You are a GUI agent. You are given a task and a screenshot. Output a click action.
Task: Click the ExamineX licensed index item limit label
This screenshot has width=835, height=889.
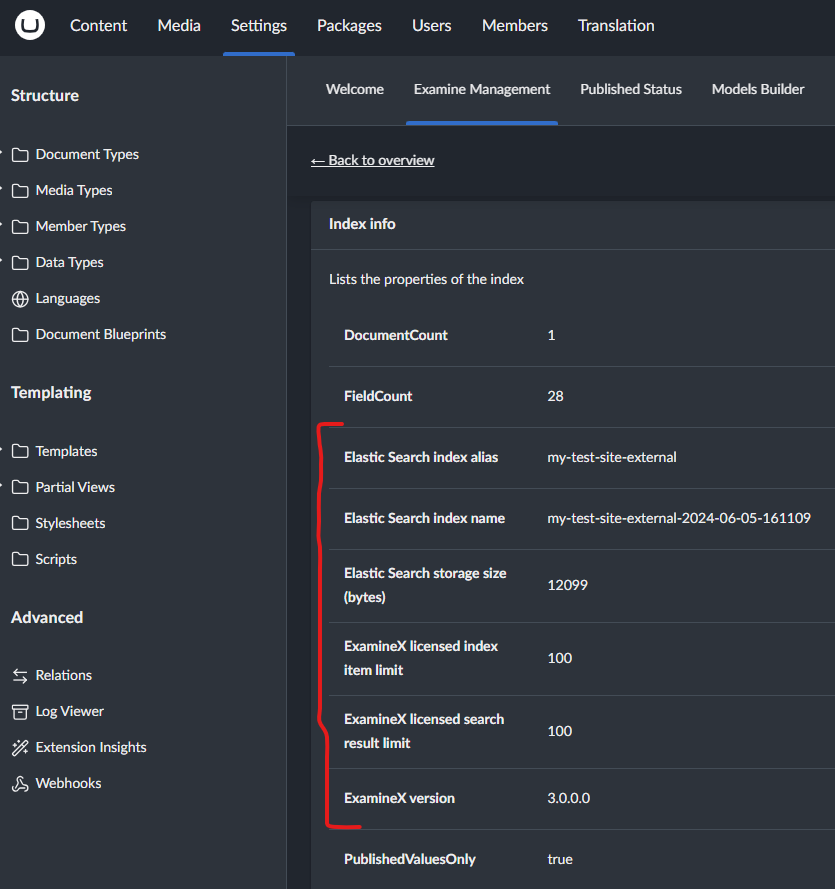coord(421,658)
